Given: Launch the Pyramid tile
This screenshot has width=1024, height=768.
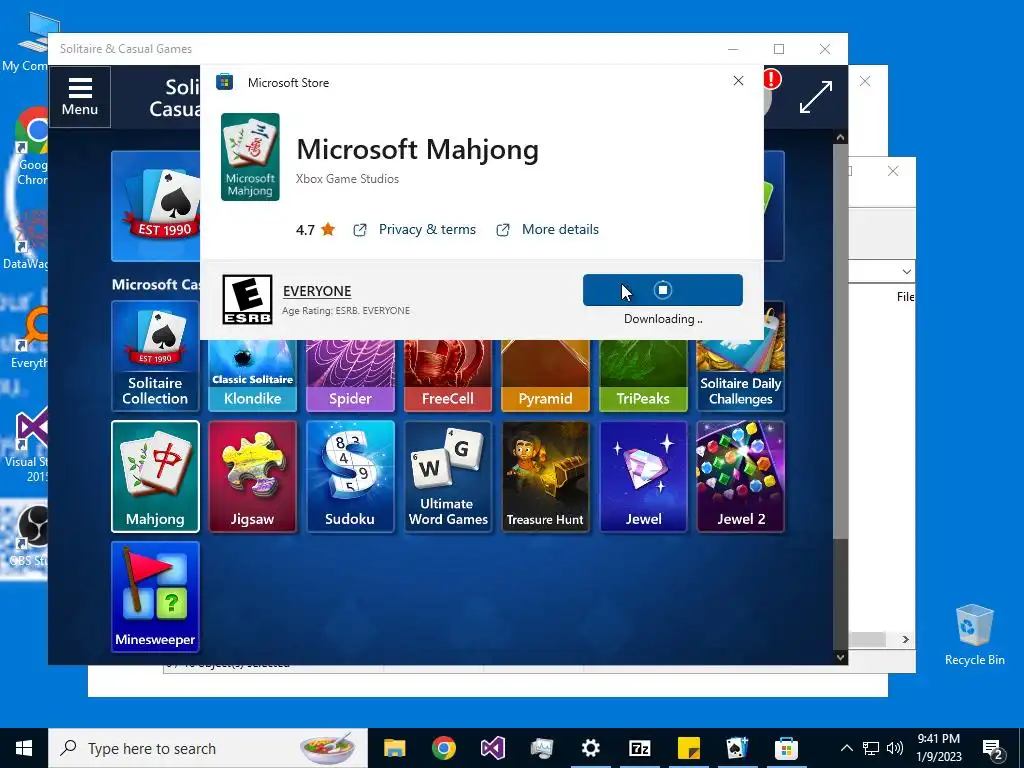Looking at the screenshot, I should (x=545, y=376).
